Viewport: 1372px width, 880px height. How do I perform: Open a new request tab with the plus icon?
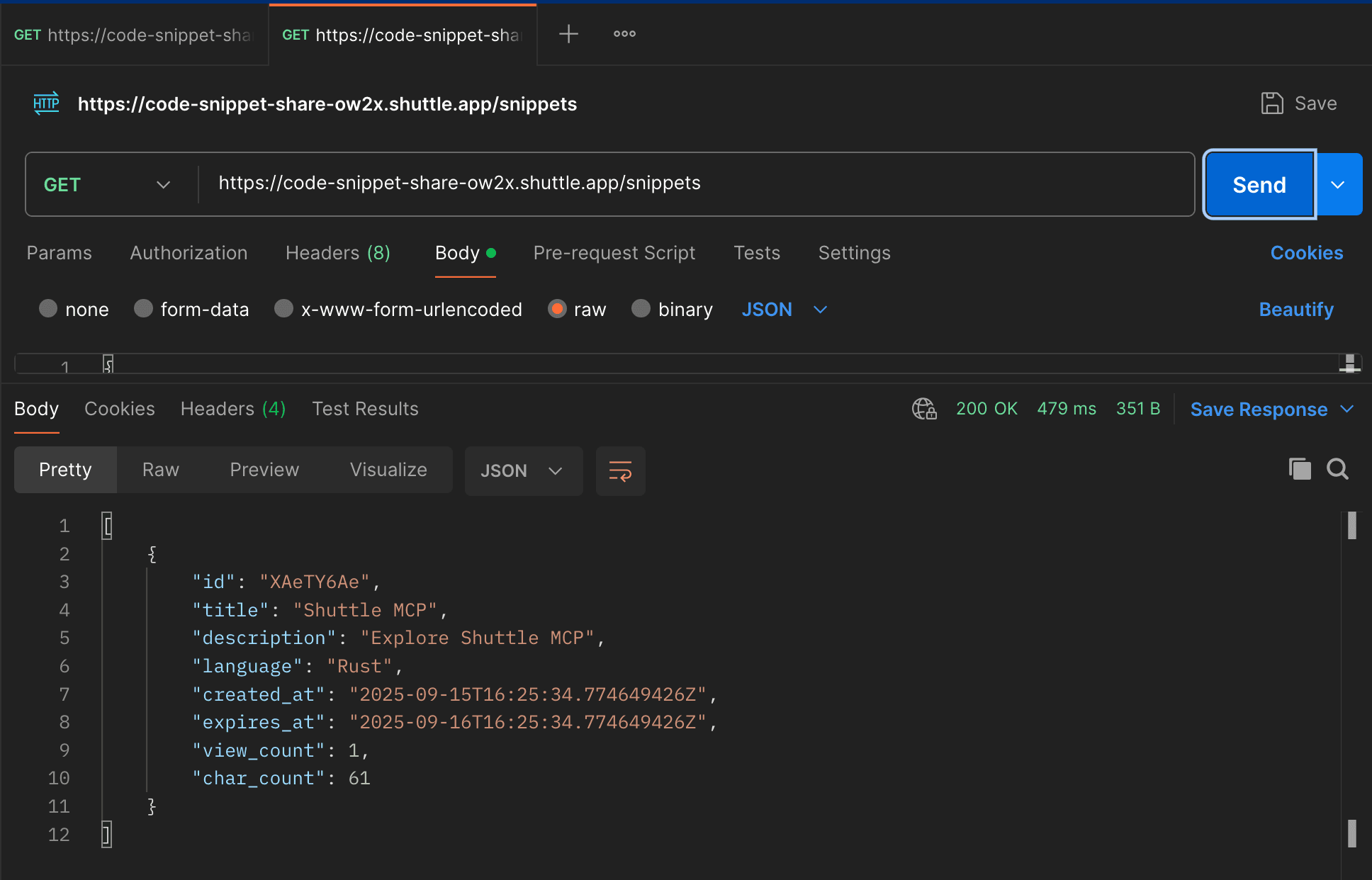568,33
